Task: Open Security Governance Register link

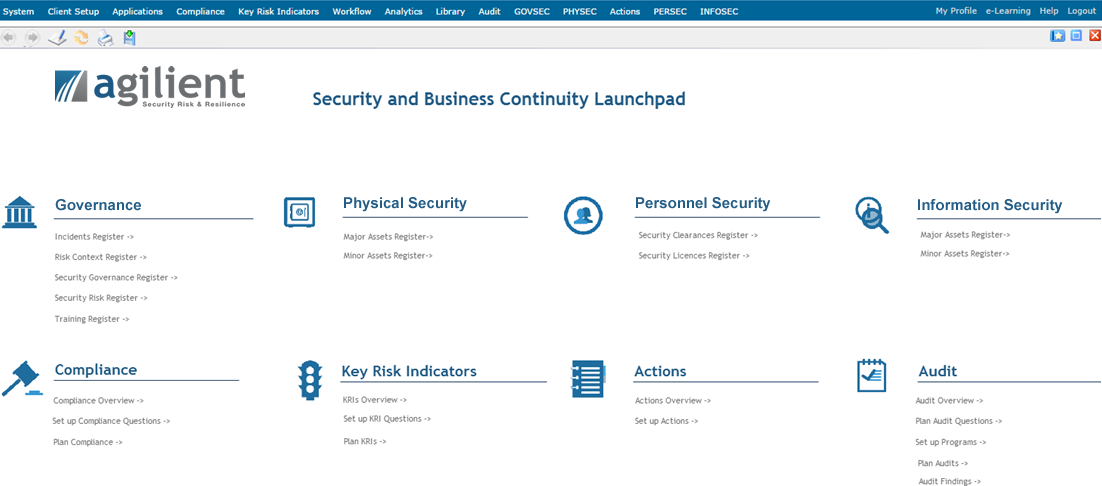Action: tap(116, 278)
